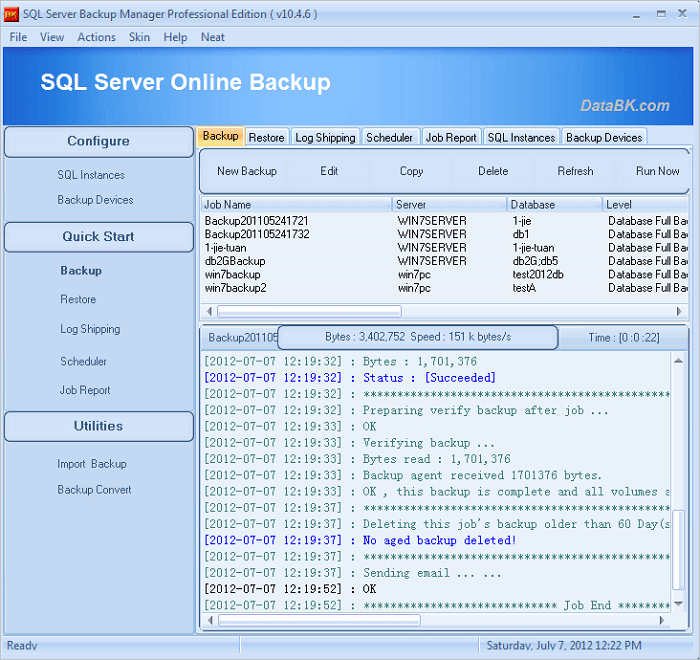Click the job list horizontal scrollbar
700x660 pixels.
309,311
